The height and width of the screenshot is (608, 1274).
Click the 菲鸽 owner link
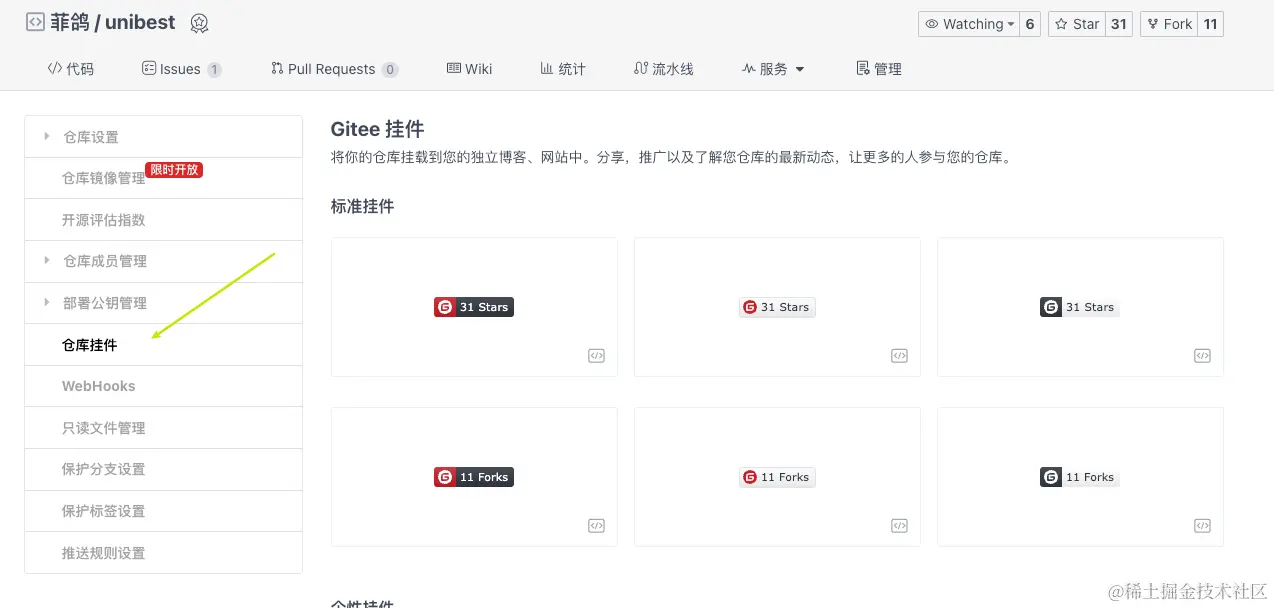pyautogui.click(x=70, y=23)
